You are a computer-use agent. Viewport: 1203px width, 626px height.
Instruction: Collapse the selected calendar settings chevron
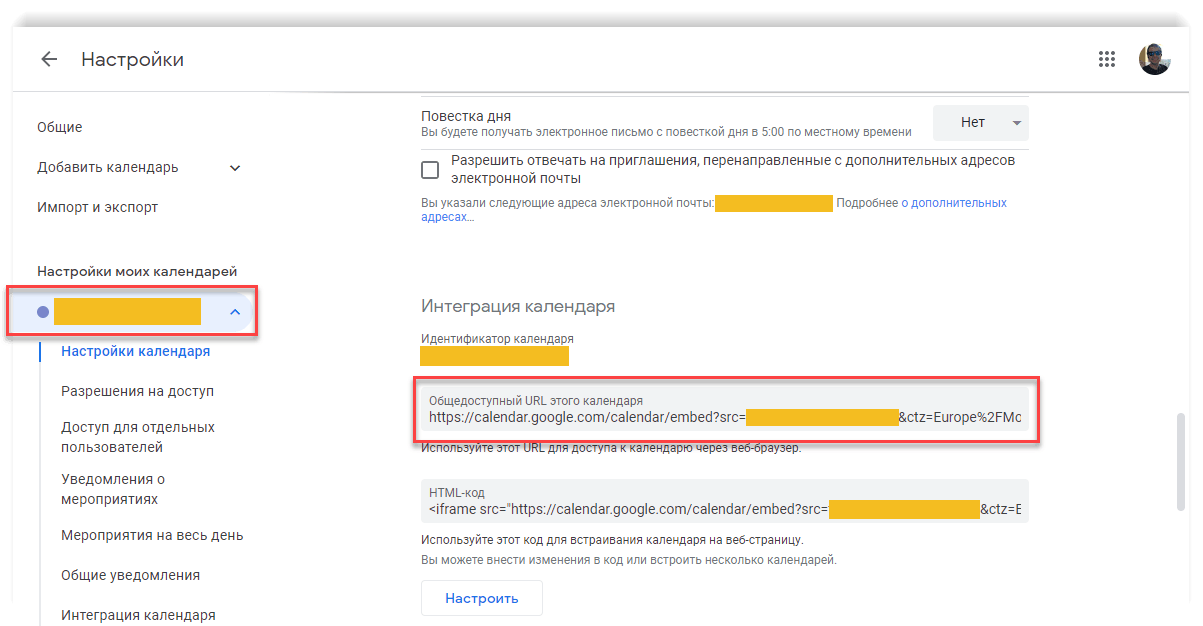click(235, 312)
